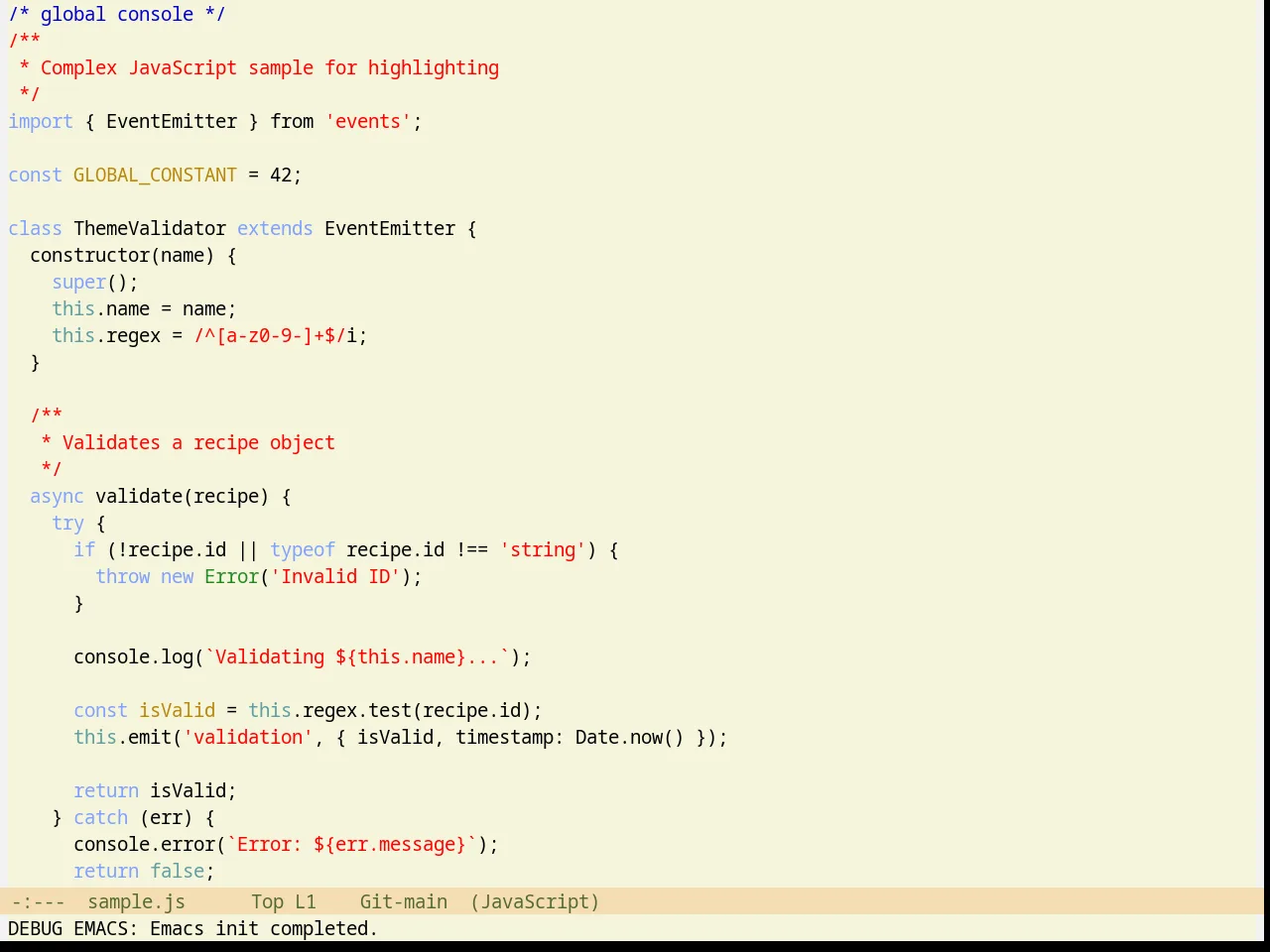Image resolution: width=1270 pixels, height=952 pixels.
Task: Click 'ThemeValidator' class name
Action: pyautogui.click(x=150, y=228)
